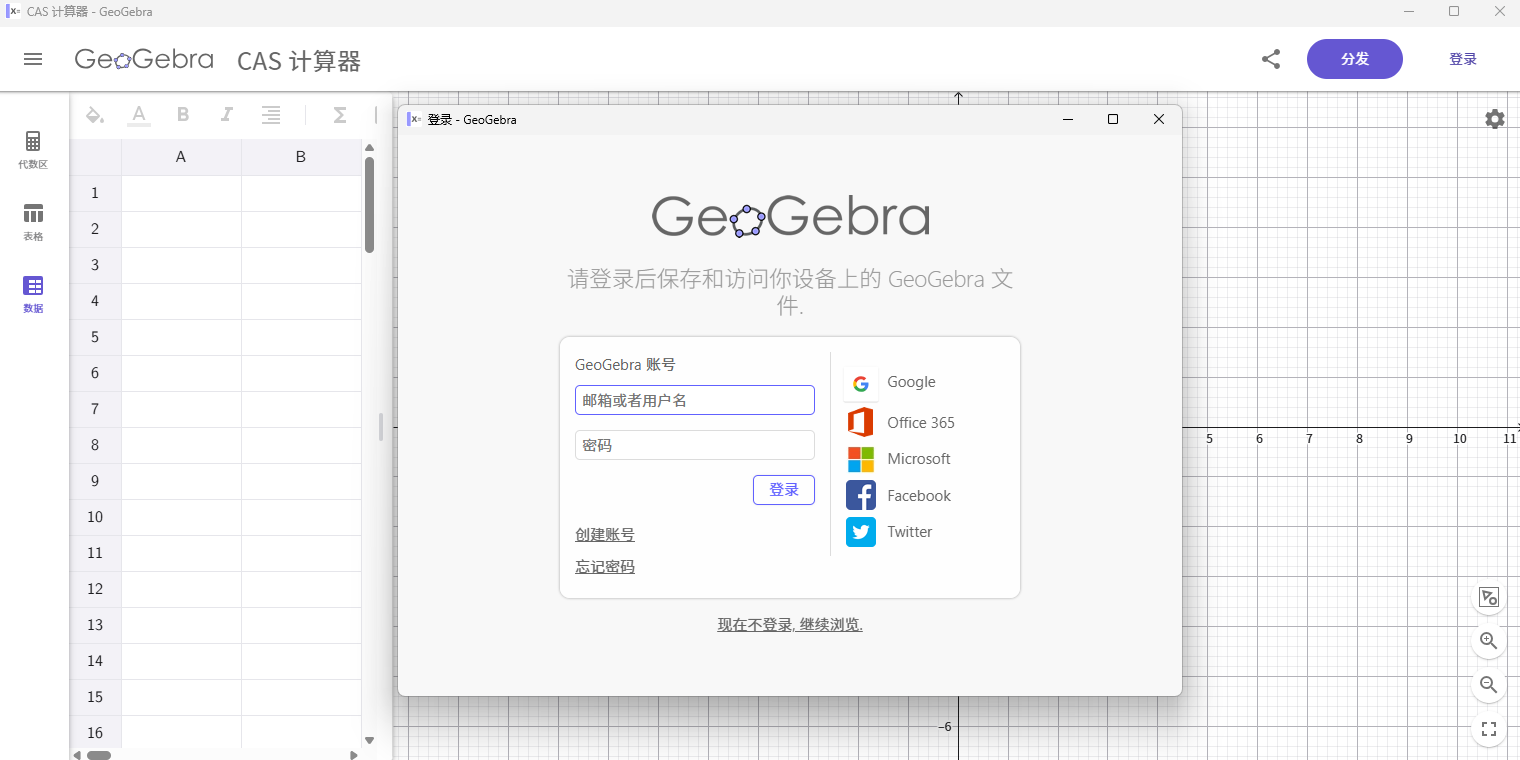The width and height of the screenshot is (1520, 760).
Task: Click the sigma sum tool
Action: tap(340, 115)
